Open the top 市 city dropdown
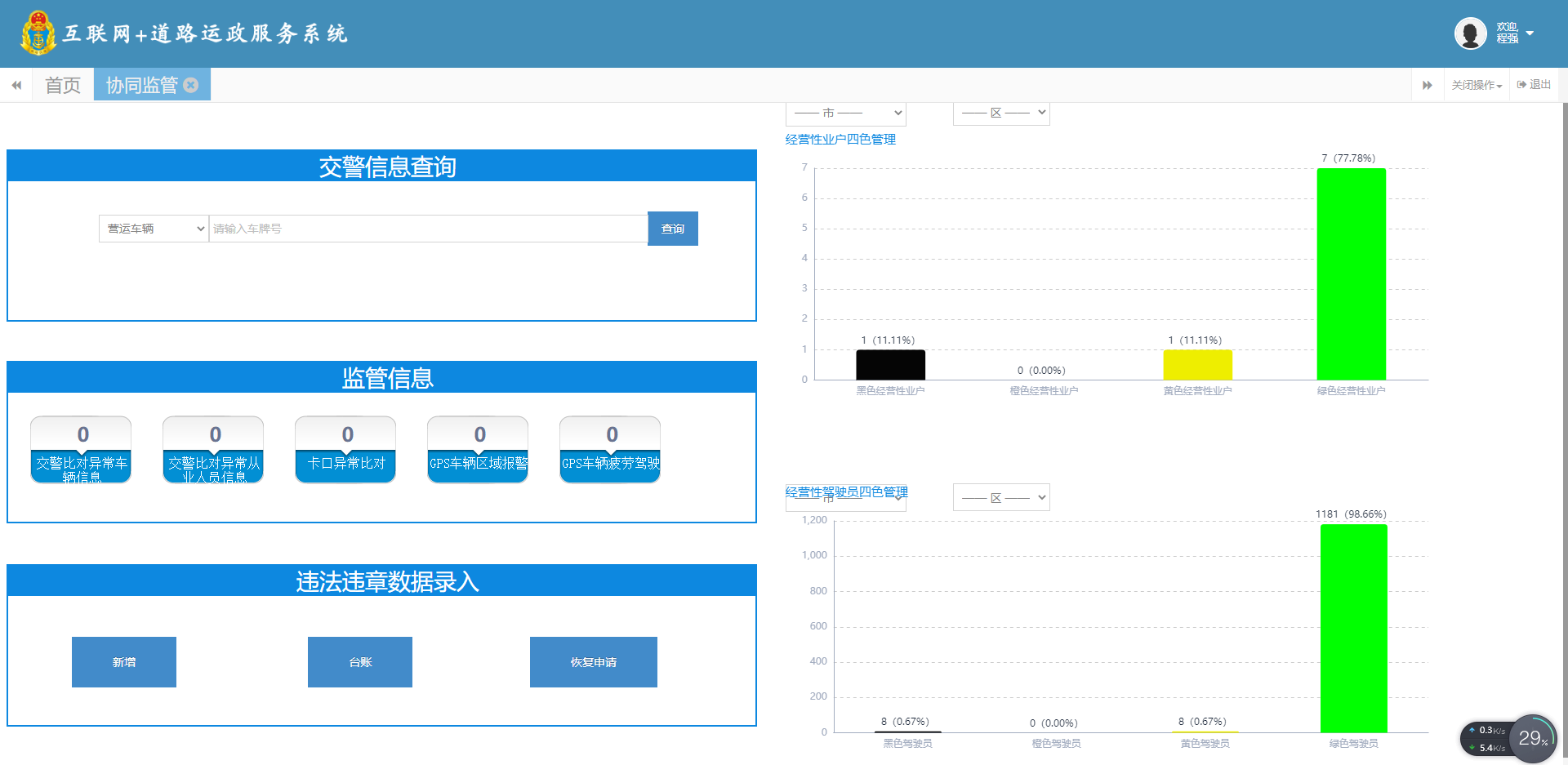The width and height of the screenshot is (1568, 765). 846,113
